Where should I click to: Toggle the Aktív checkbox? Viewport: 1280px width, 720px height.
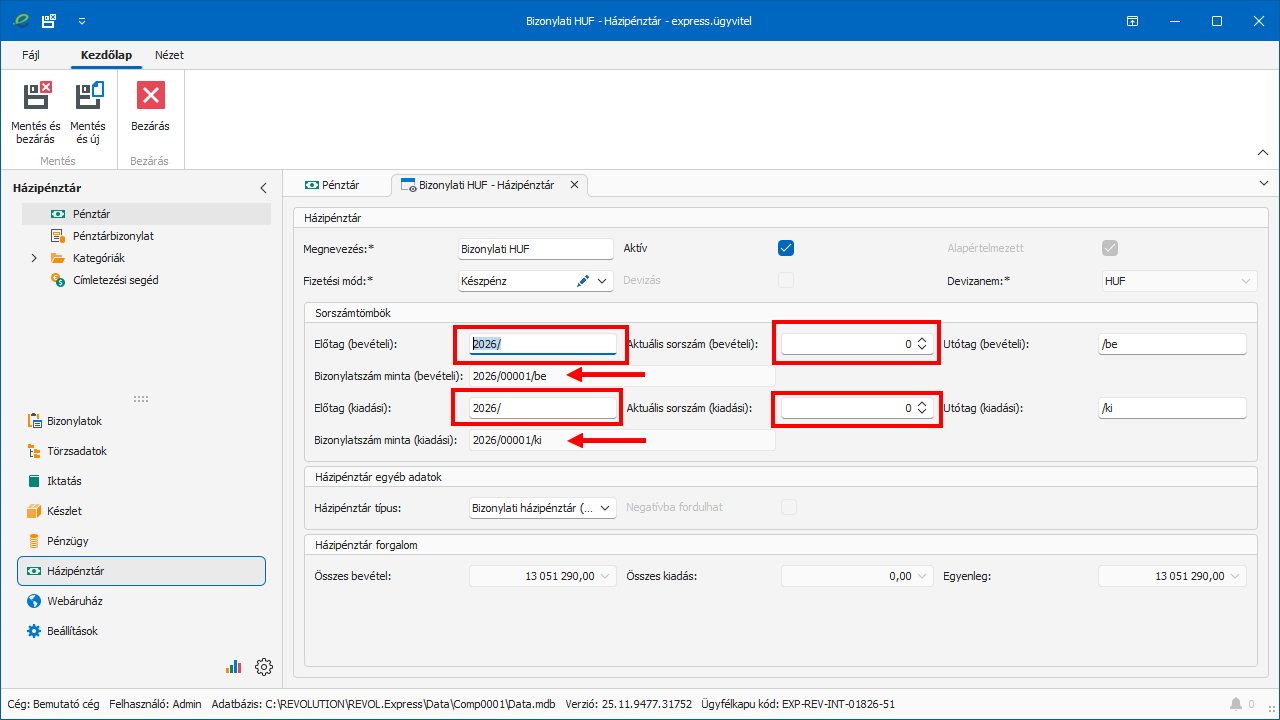(x=786, y=248)
